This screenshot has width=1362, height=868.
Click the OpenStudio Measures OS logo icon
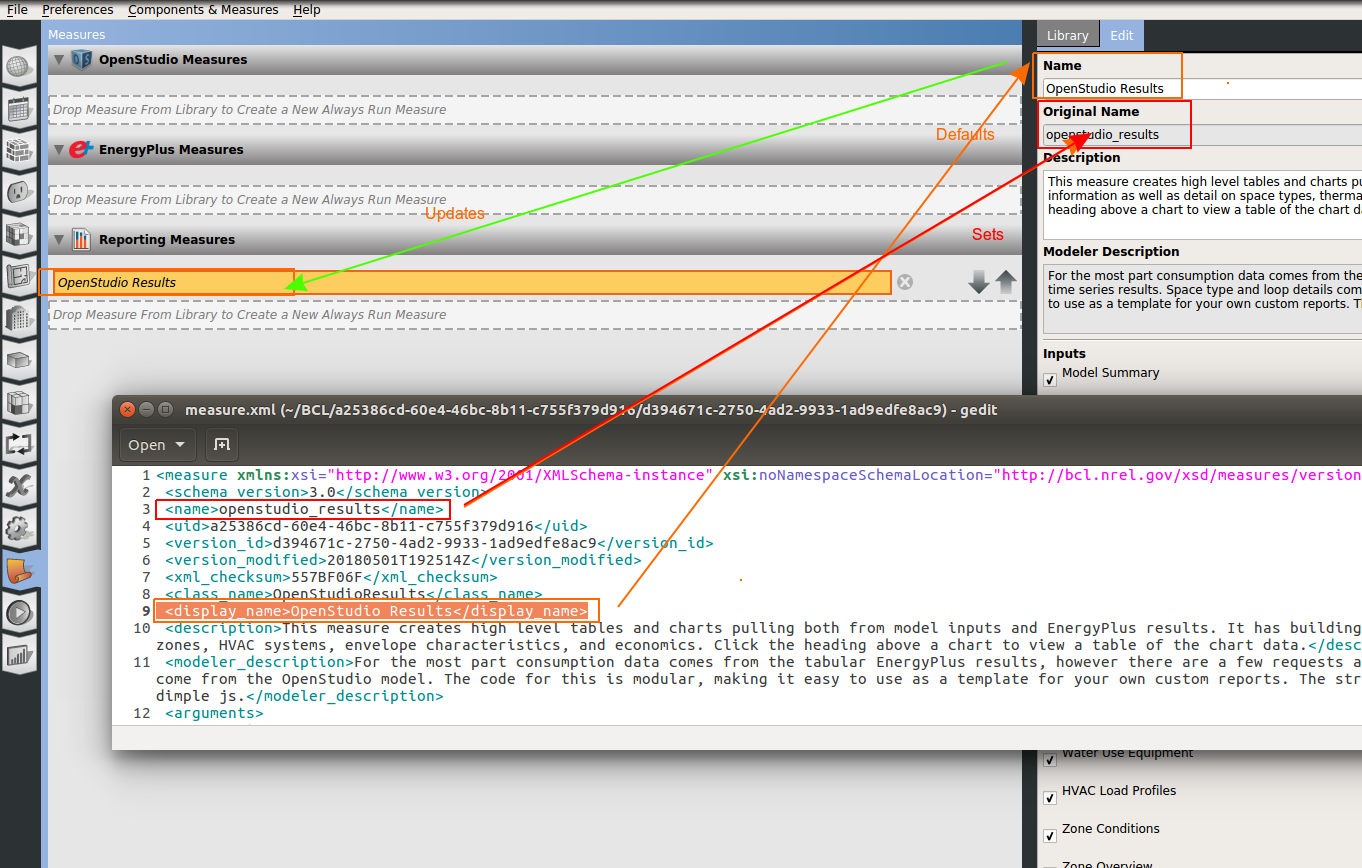82,60
